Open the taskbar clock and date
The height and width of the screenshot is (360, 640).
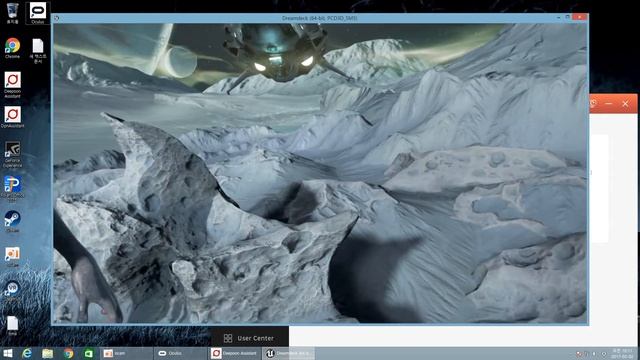622,353
